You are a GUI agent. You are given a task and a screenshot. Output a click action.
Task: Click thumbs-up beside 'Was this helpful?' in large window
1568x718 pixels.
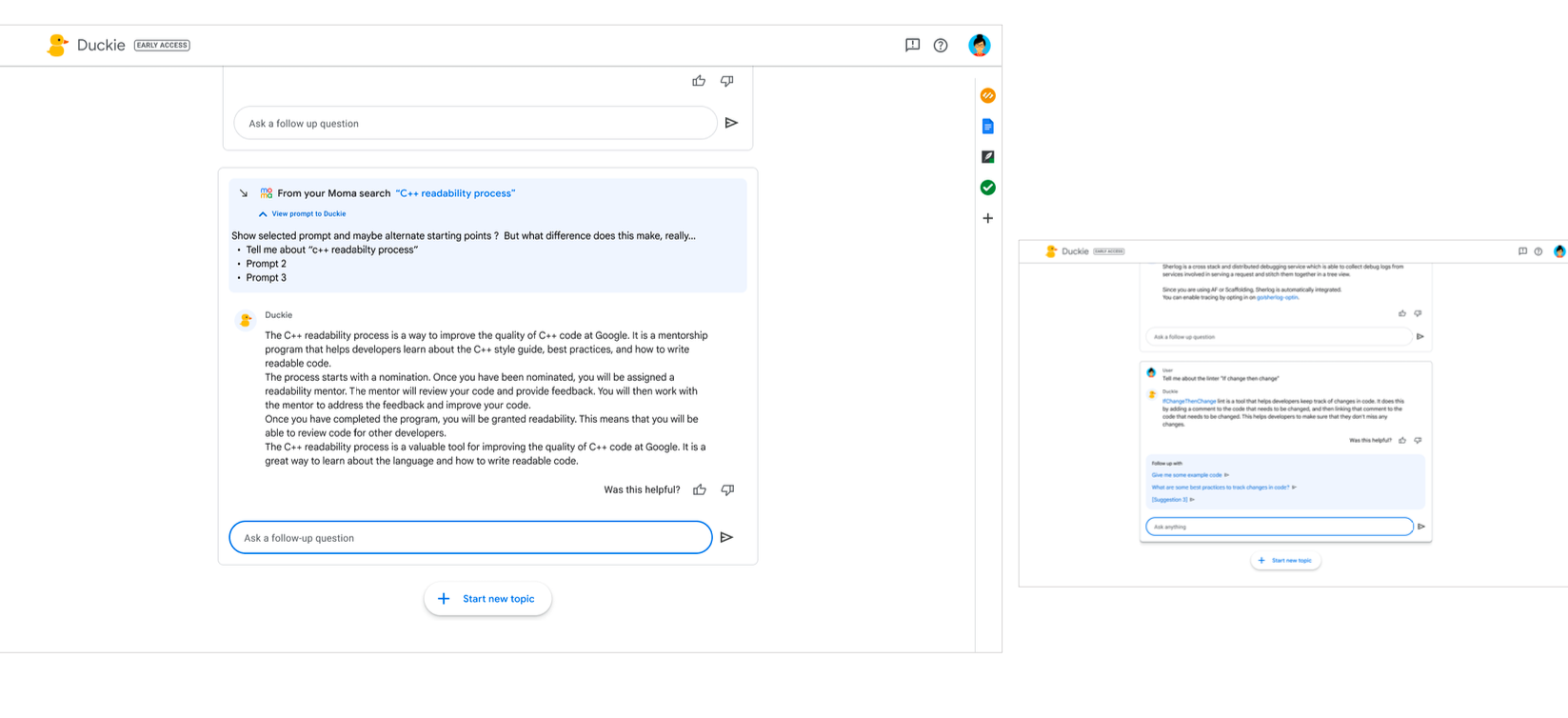click(700, 489)
